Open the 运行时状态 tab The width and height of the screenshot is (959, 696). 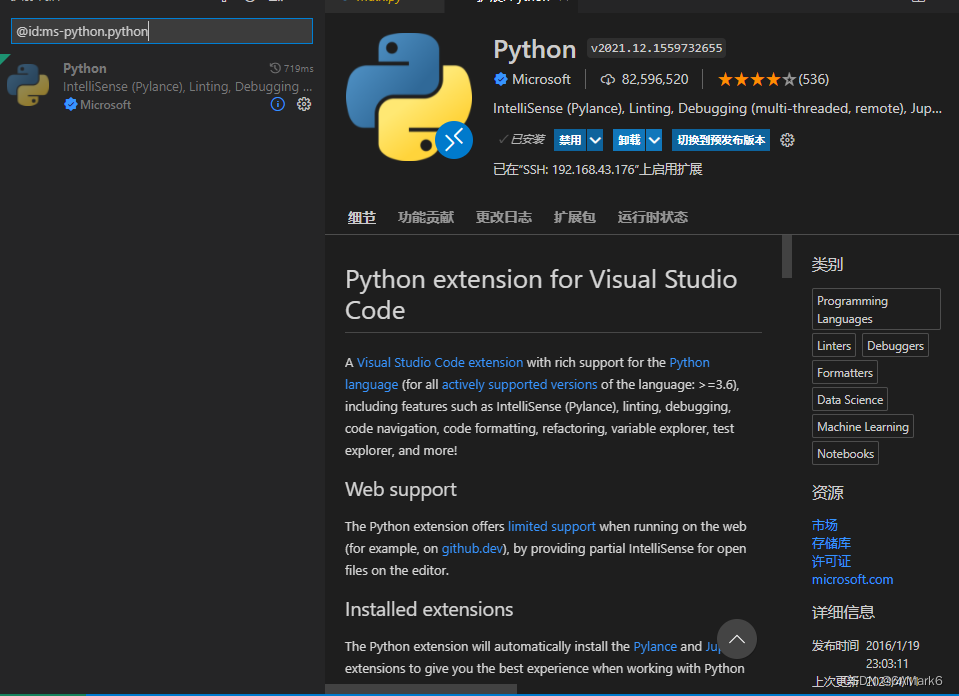tap(652, 217)
